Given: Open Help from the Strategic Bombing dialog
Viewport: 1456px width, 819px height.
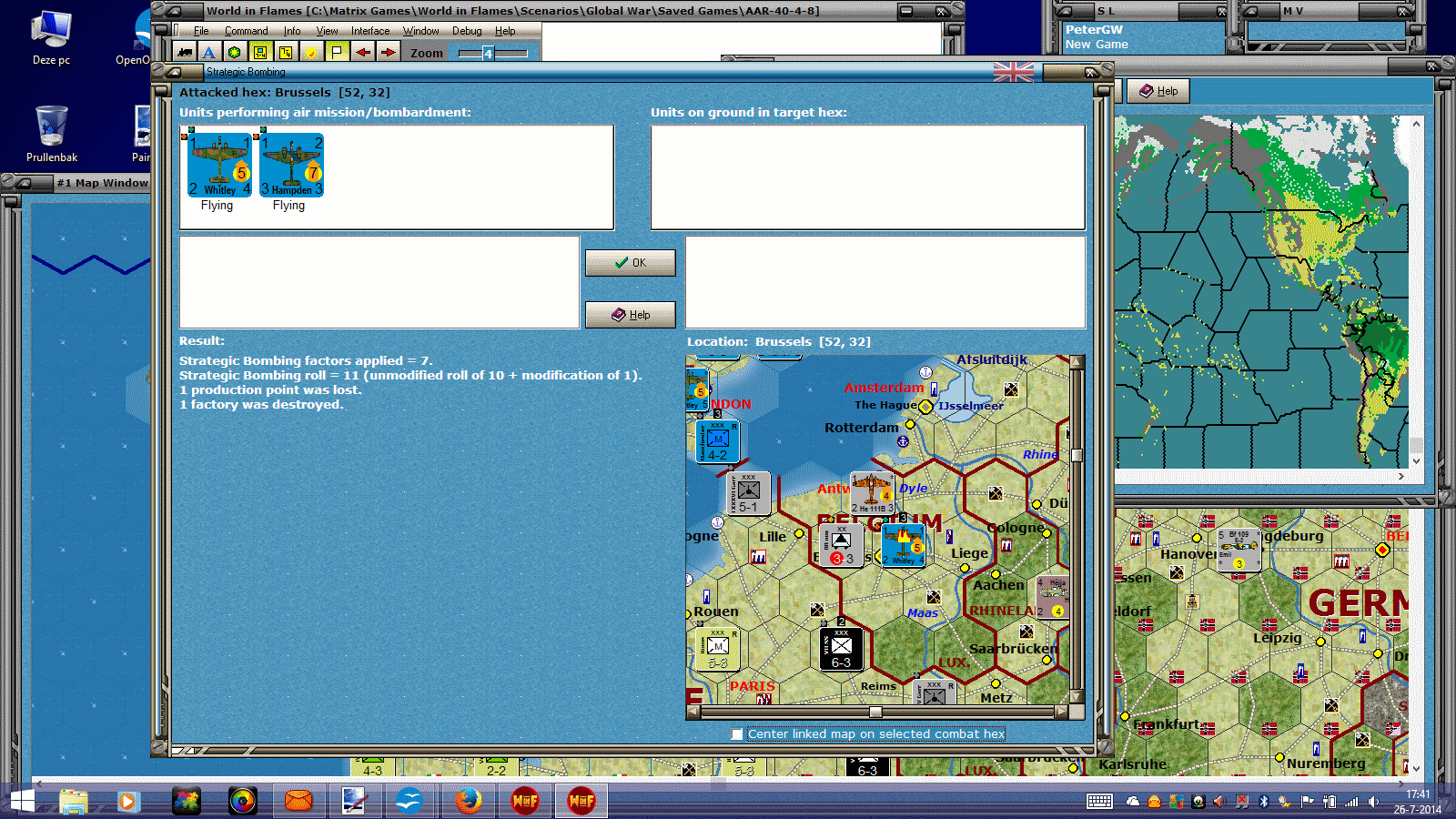Looking at the screenshot, I should pyautogui.click(x=630, y=314).
